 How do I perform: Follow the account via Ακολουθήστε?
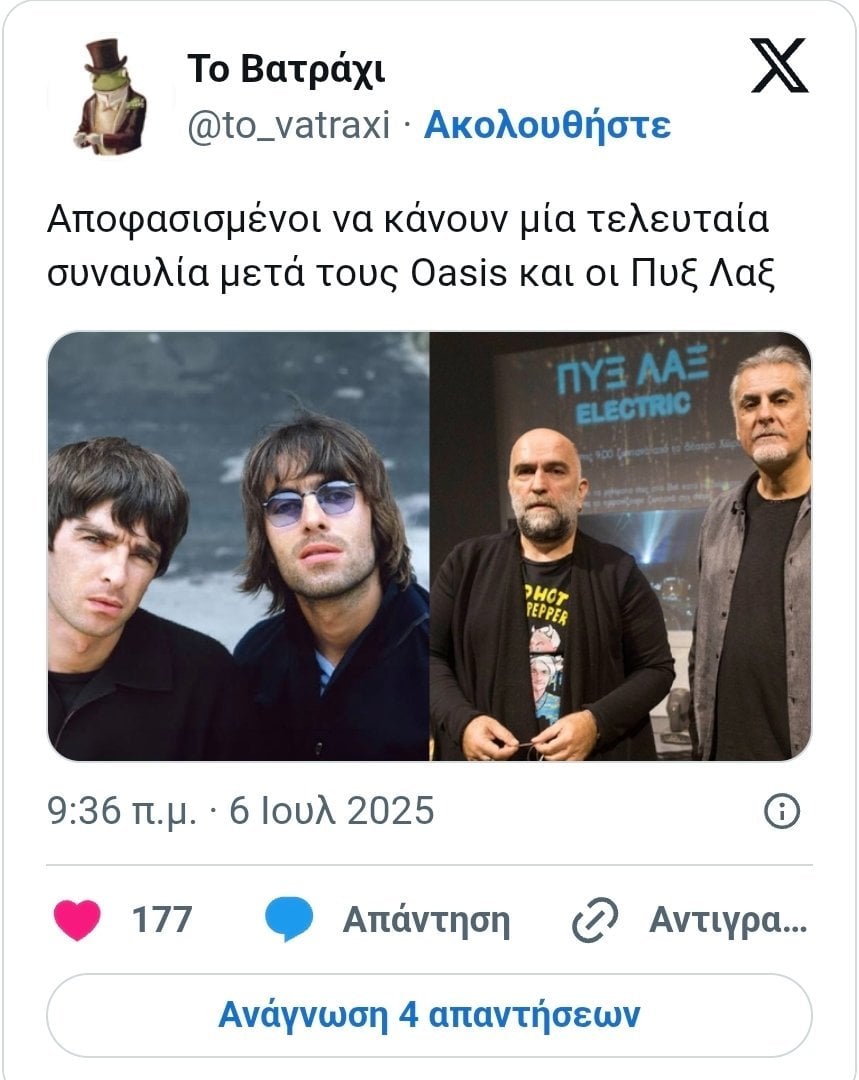pos(547,125)
